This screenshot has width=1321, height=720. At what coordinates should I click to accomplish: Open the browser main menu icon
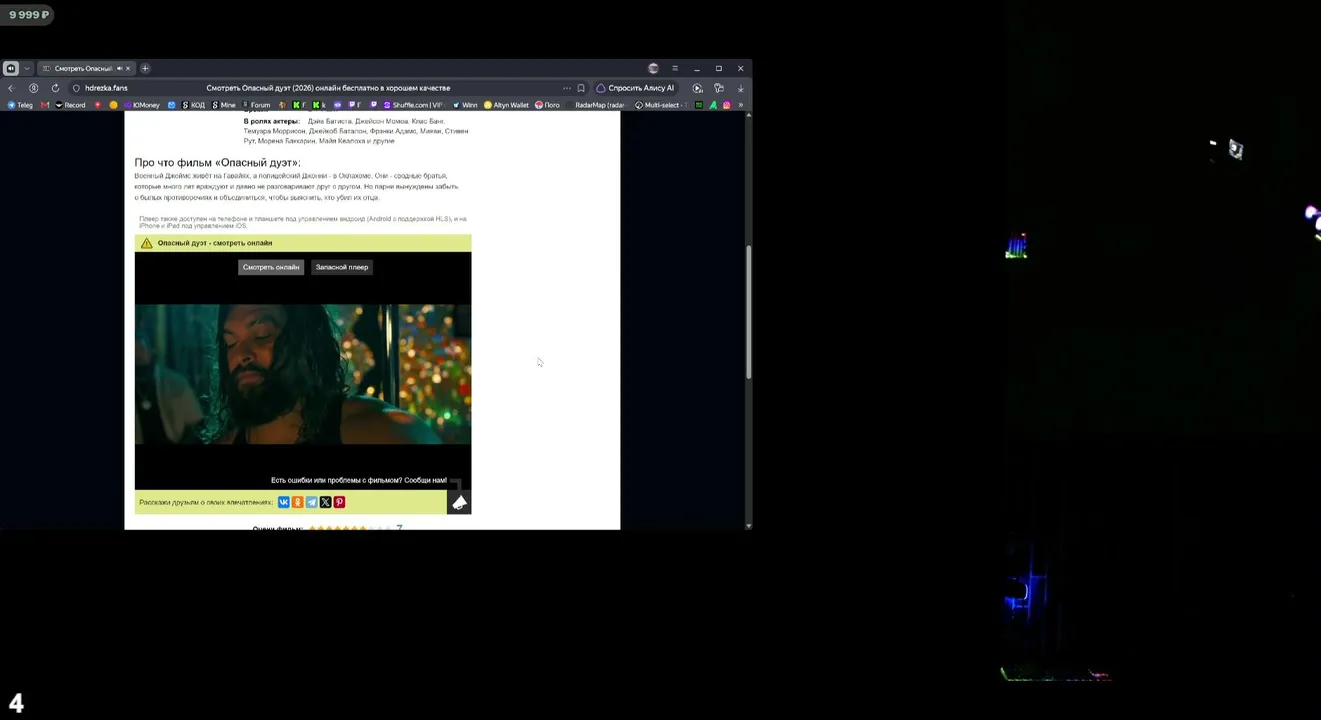[x=675, y=68]
